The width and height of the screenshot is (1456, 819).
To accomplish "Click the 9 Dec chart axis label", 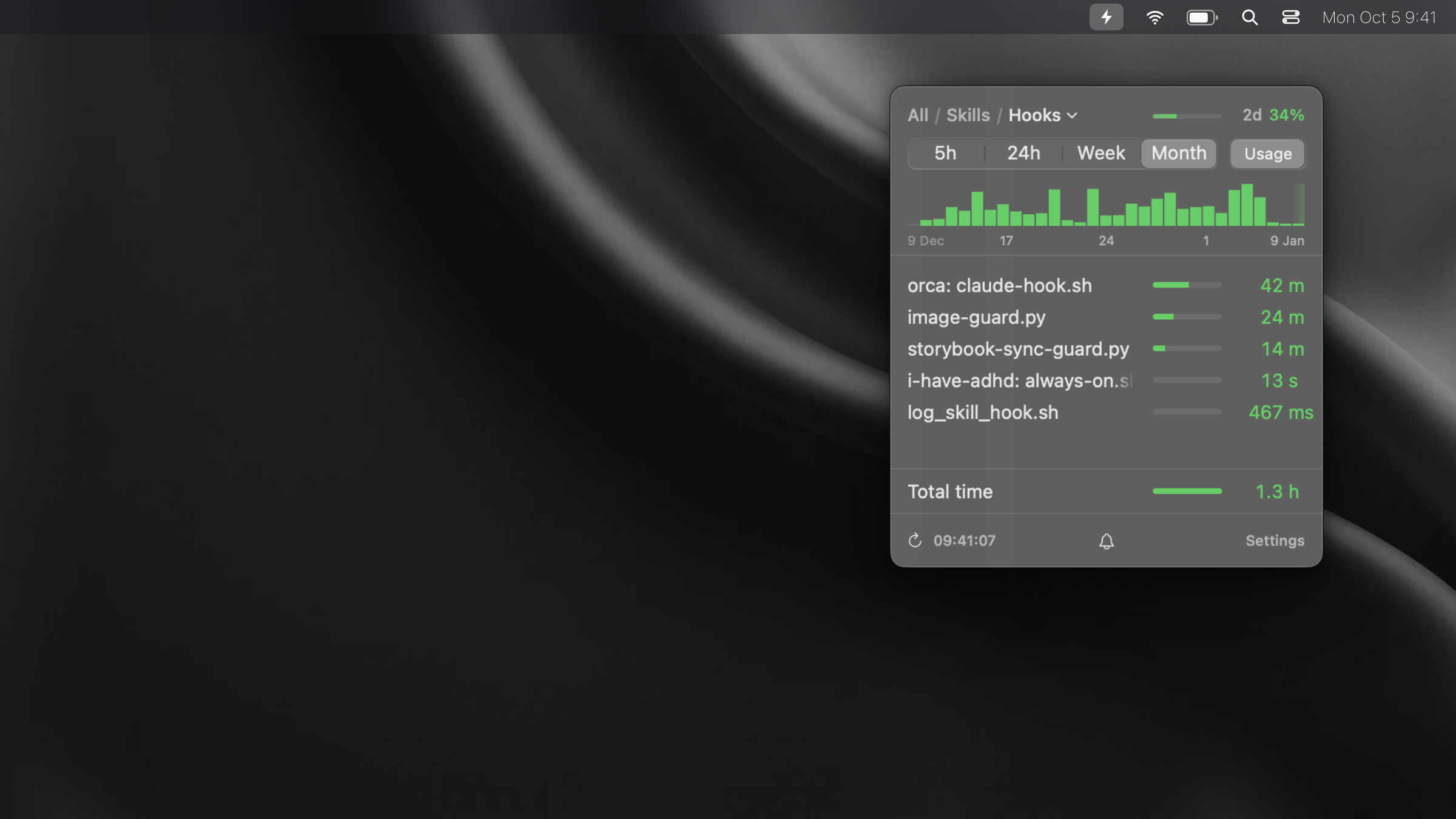I will (925, 240).
